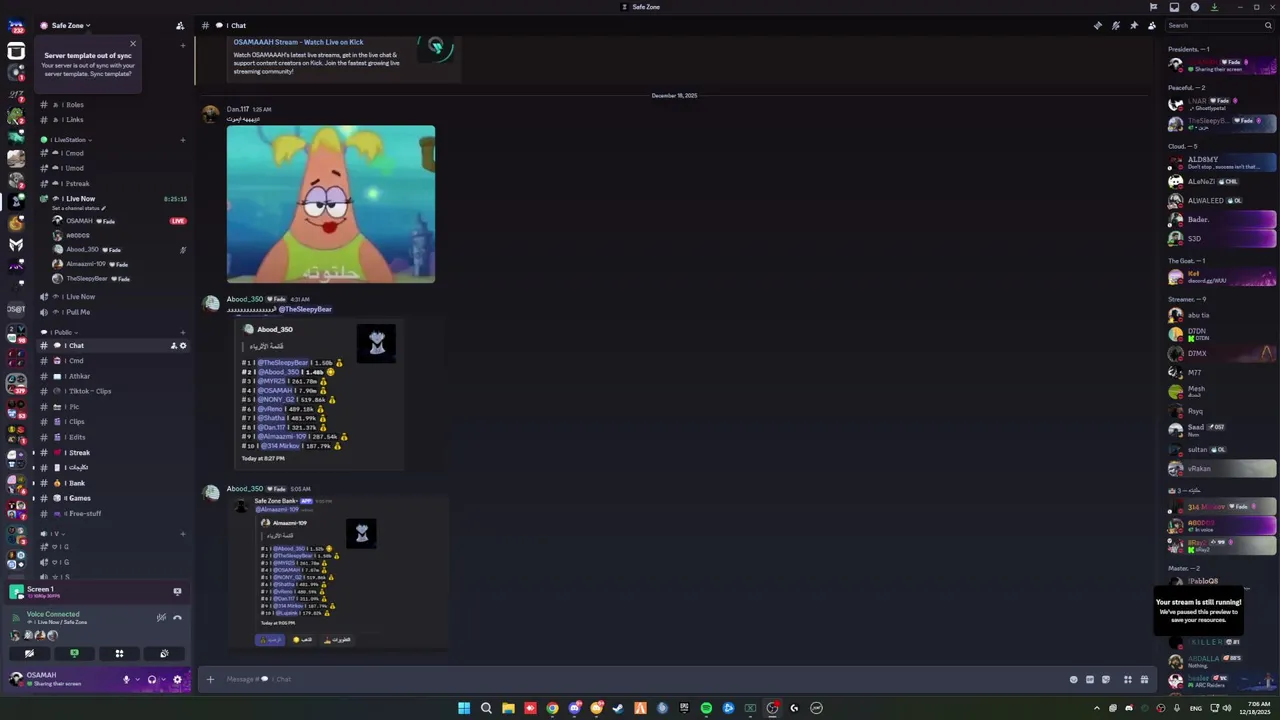Open the ALD8MY member profile
The height and width of the screenshot is (720, 1280).
point(1222,163)
